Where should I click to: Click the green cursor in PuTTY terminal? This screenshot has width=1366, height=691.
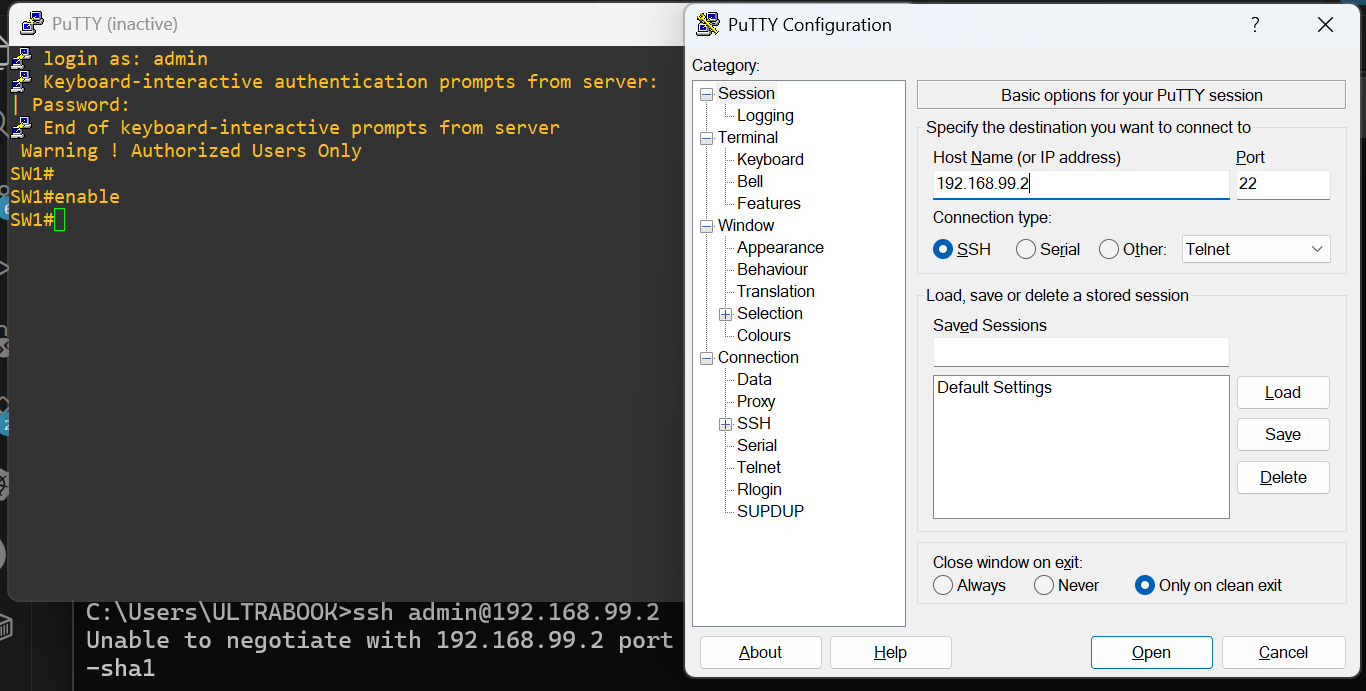click(x=60, y=220)
